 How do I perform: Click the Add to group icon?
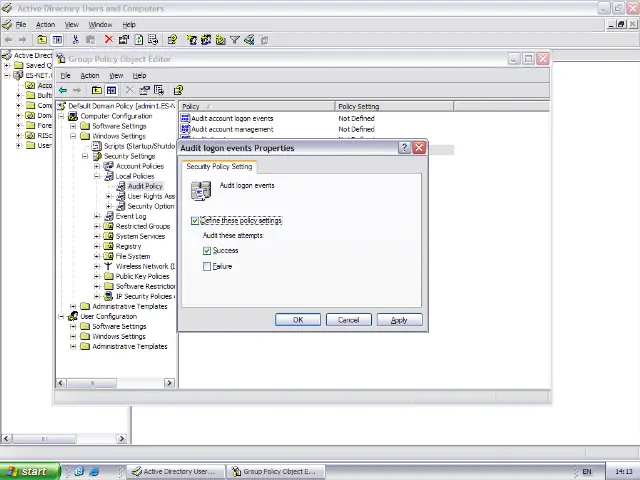(264, 40)
